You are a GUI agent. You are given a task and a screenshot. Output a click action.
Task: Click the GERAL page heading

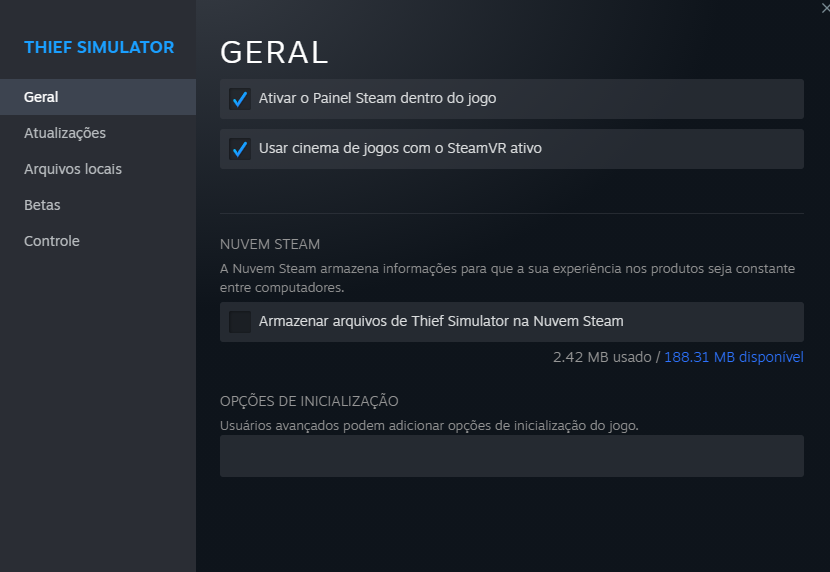[x=274, y=52]
